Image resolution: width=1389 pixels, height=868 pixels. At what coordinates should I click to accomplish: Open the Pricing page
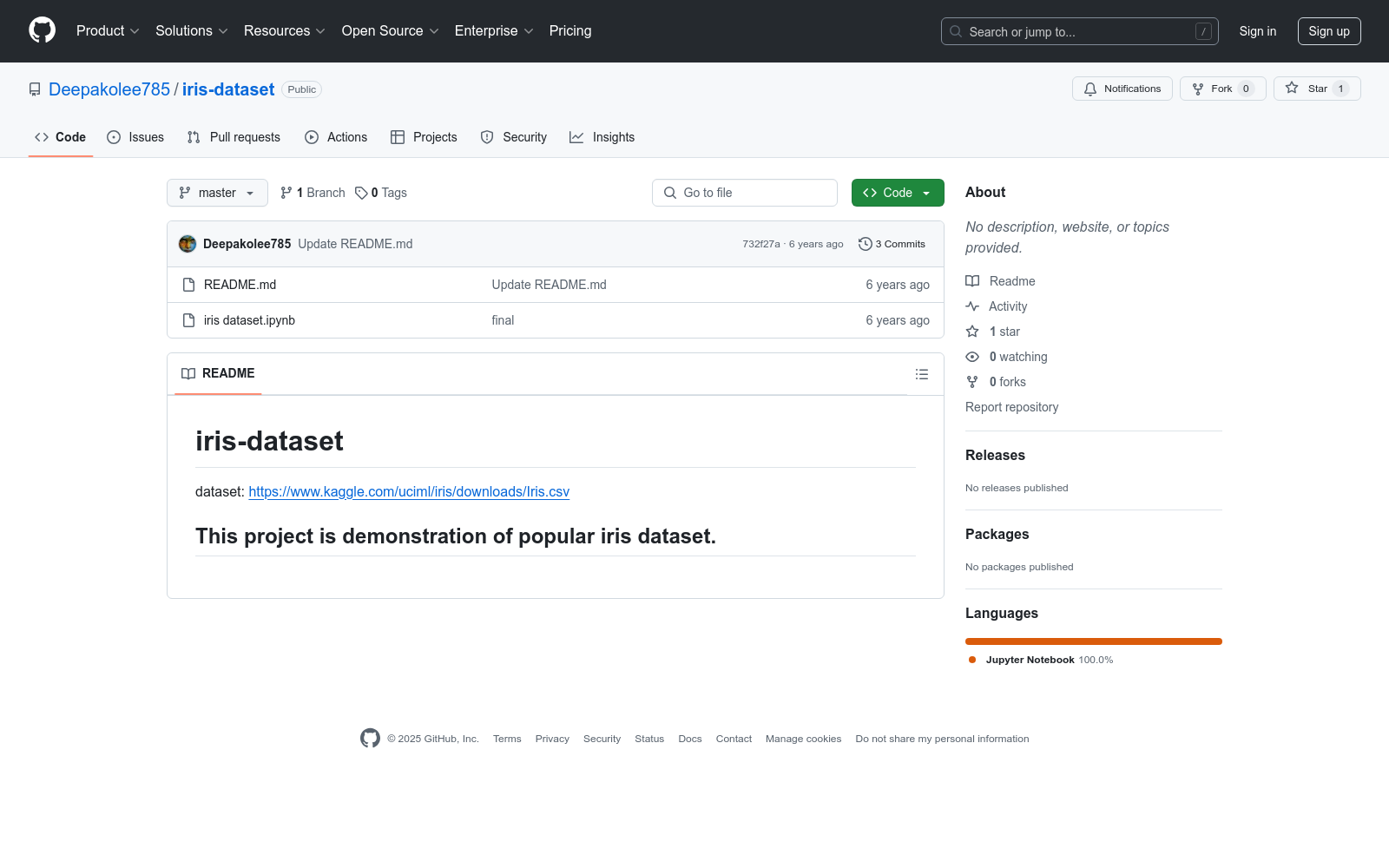pos(570,31)
